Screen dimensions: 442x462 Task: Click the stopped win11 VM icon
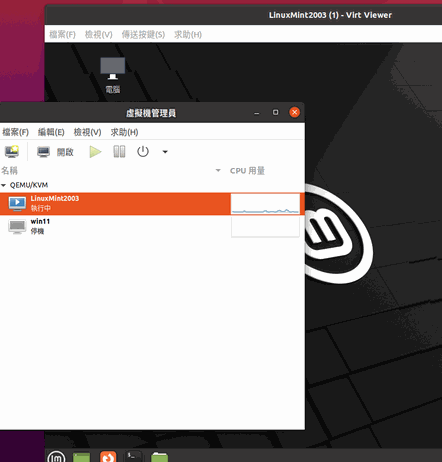tap(17, 226)
